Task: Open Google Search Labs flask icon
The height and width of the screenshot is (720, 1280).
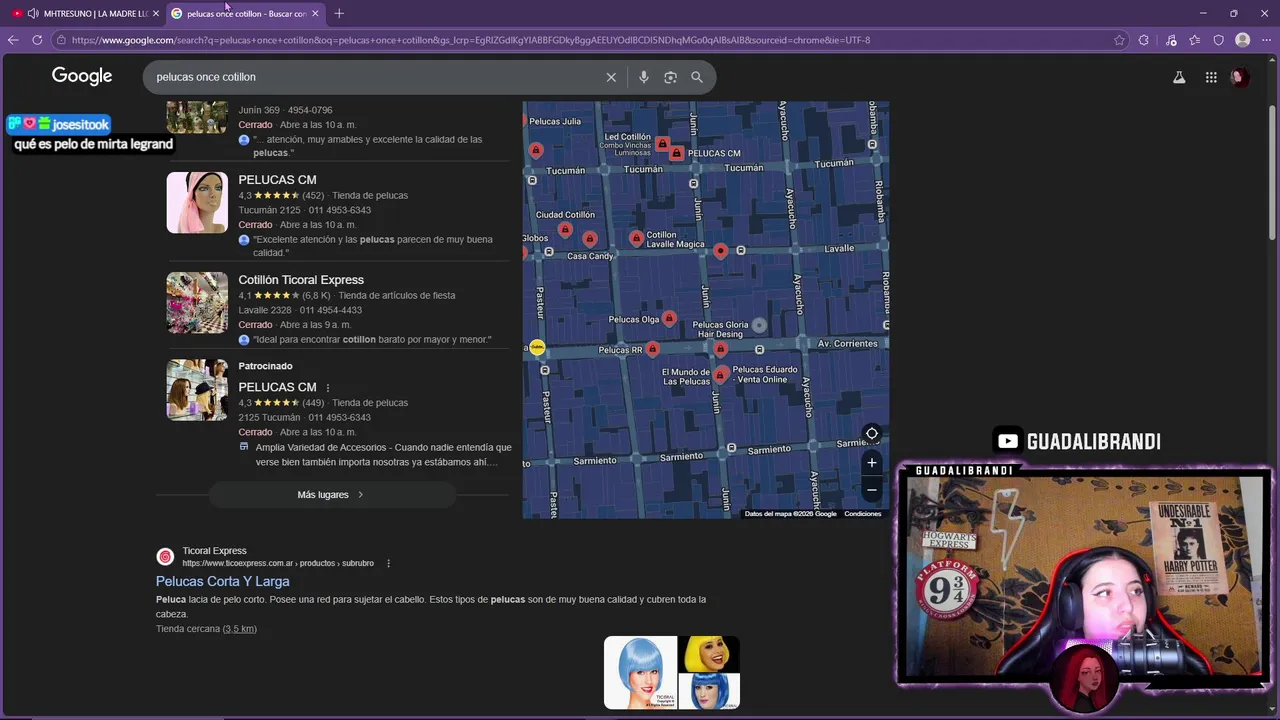Action: 1179,77
